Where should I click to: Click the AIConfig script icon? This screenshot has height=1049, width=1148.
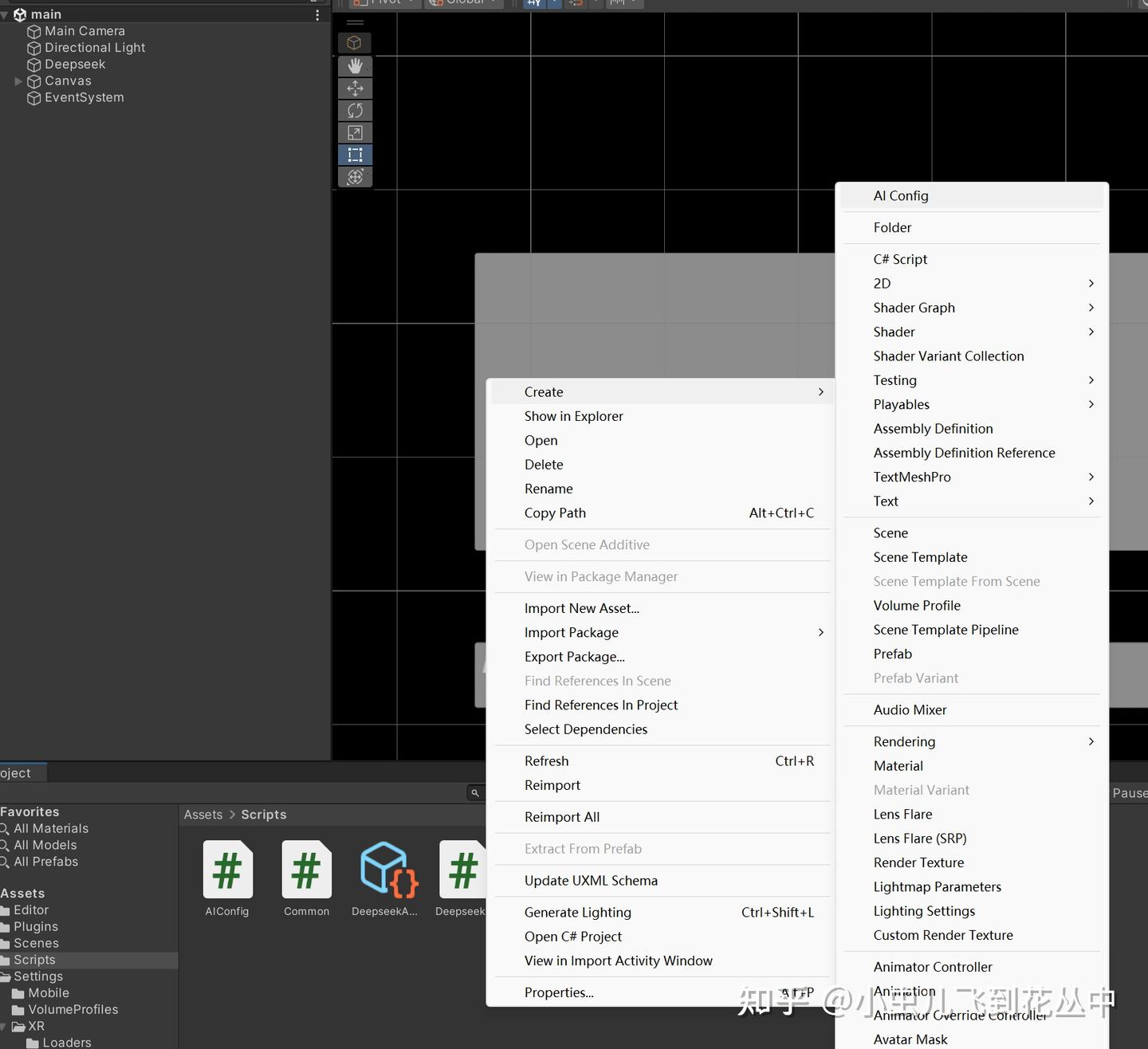pyautogui.click(x=227, y=870)
